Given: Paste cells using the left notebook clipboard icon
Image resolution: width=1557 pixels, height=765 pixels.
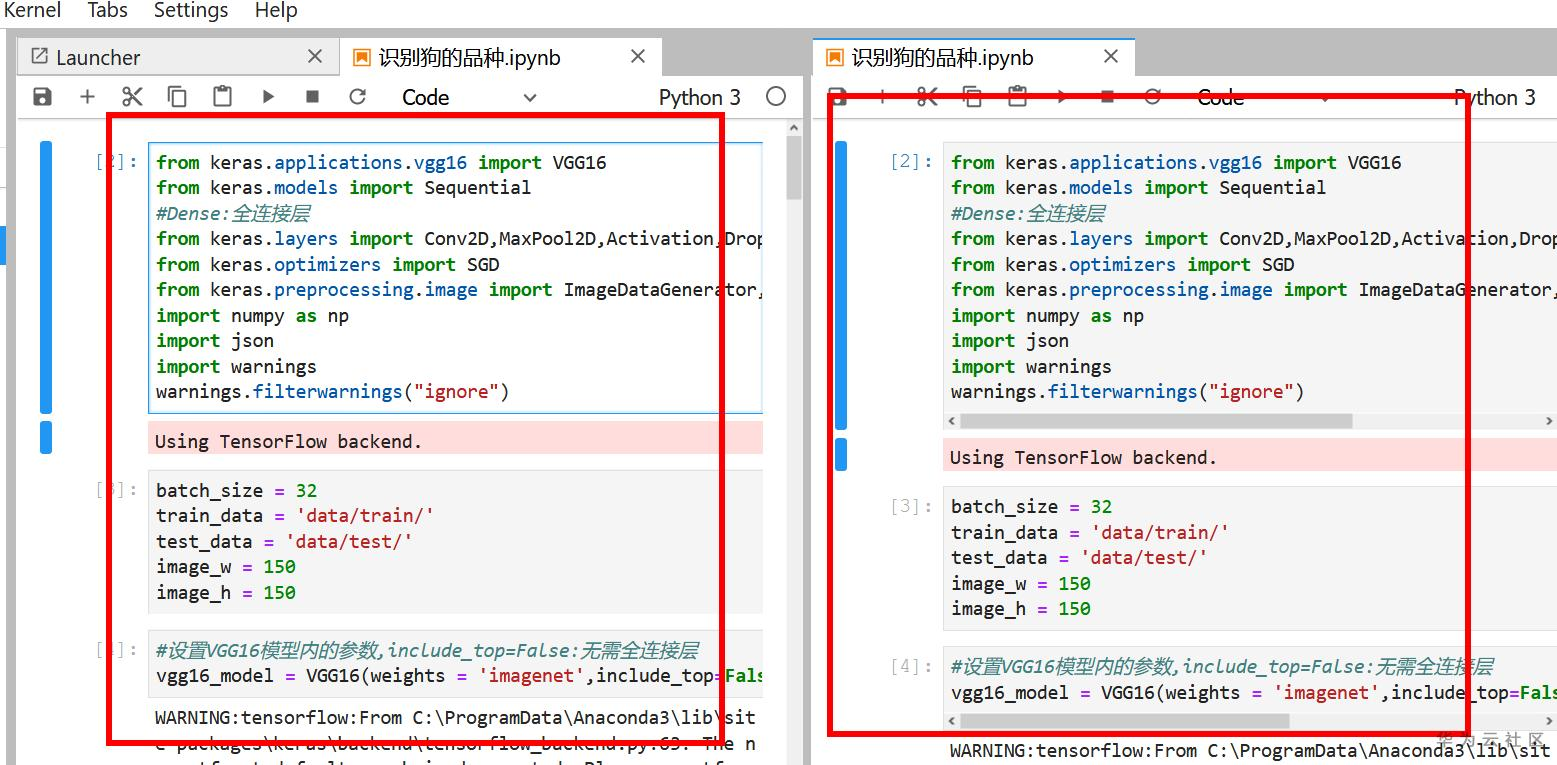Looking at the screenshot, I should [x=222, y=97].
